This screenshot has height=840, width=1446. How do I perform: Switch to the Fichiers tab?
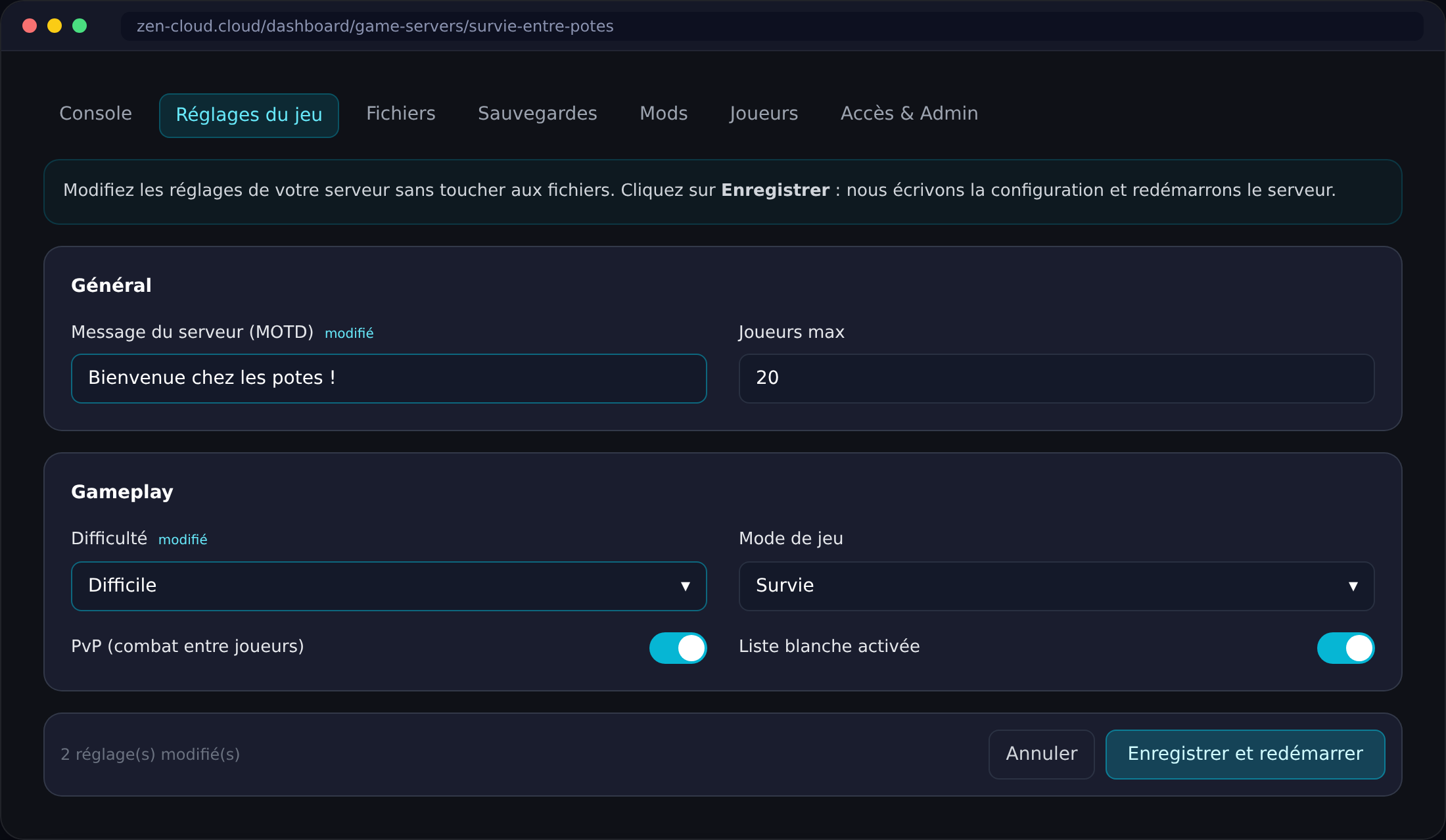tap(400, 114)
